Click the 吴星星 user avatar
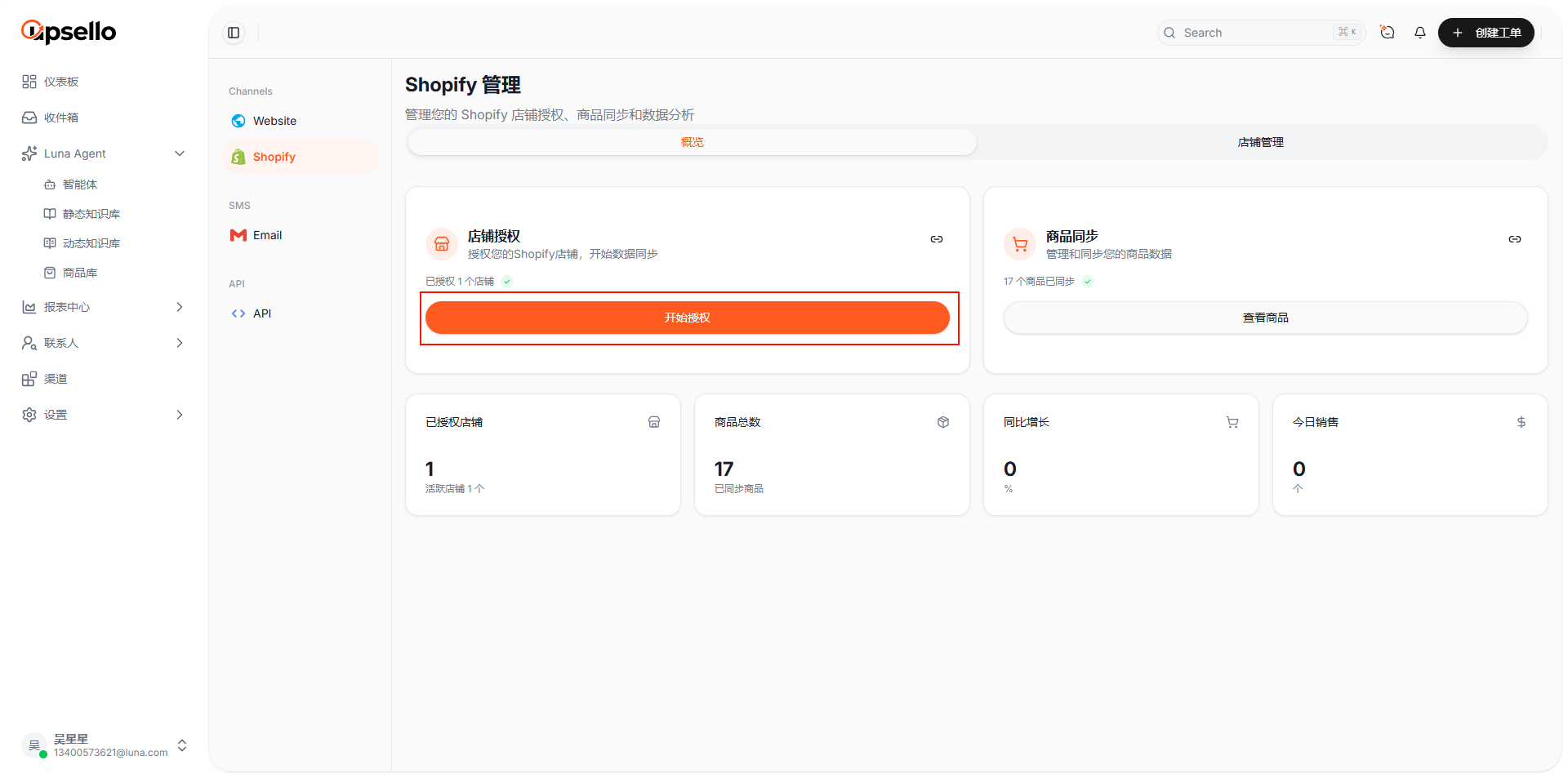The image size is (1568, 778). (34, 745)
